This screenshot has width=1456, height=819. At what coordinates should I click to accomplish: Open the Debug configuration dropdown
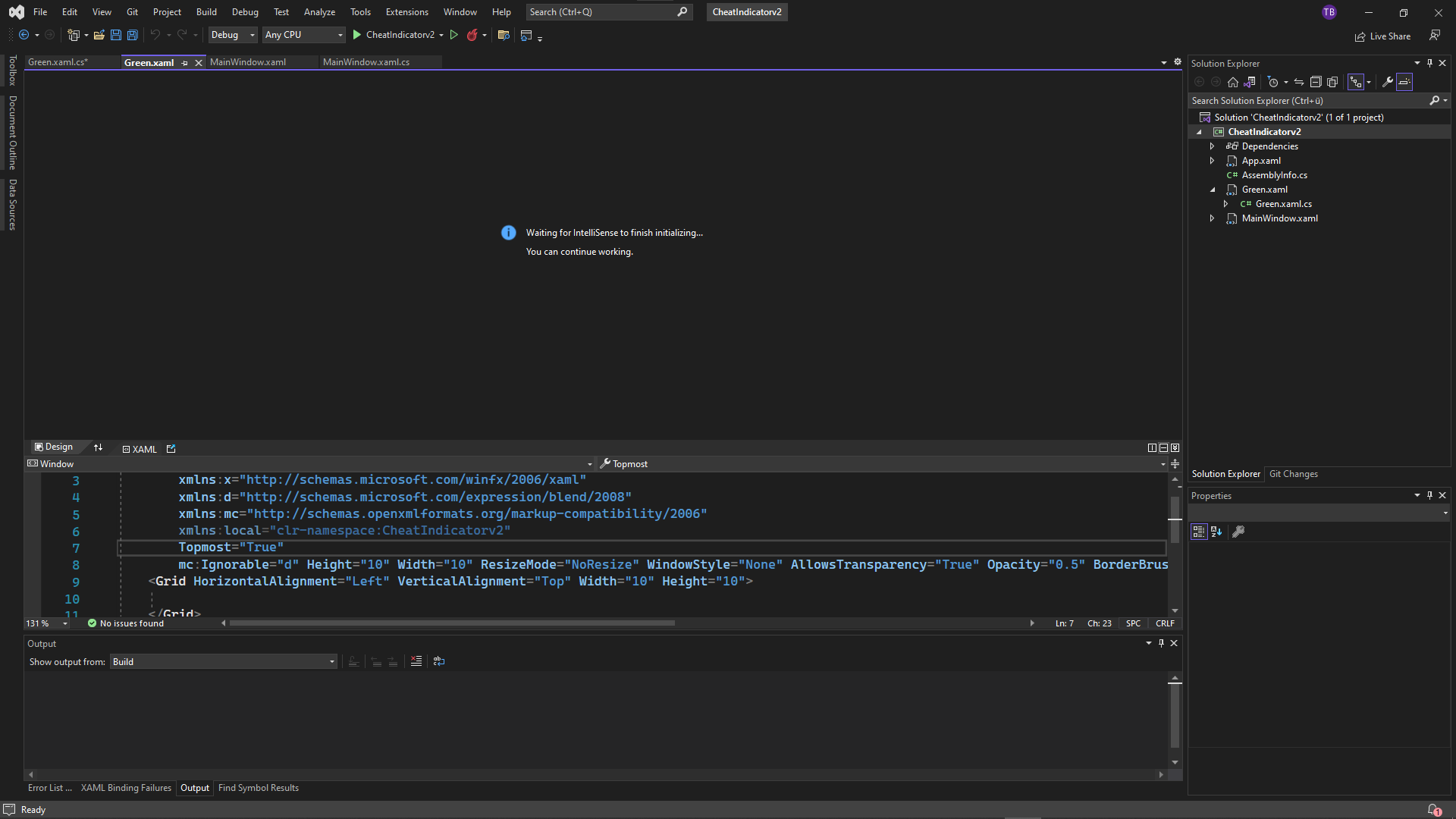233,35
